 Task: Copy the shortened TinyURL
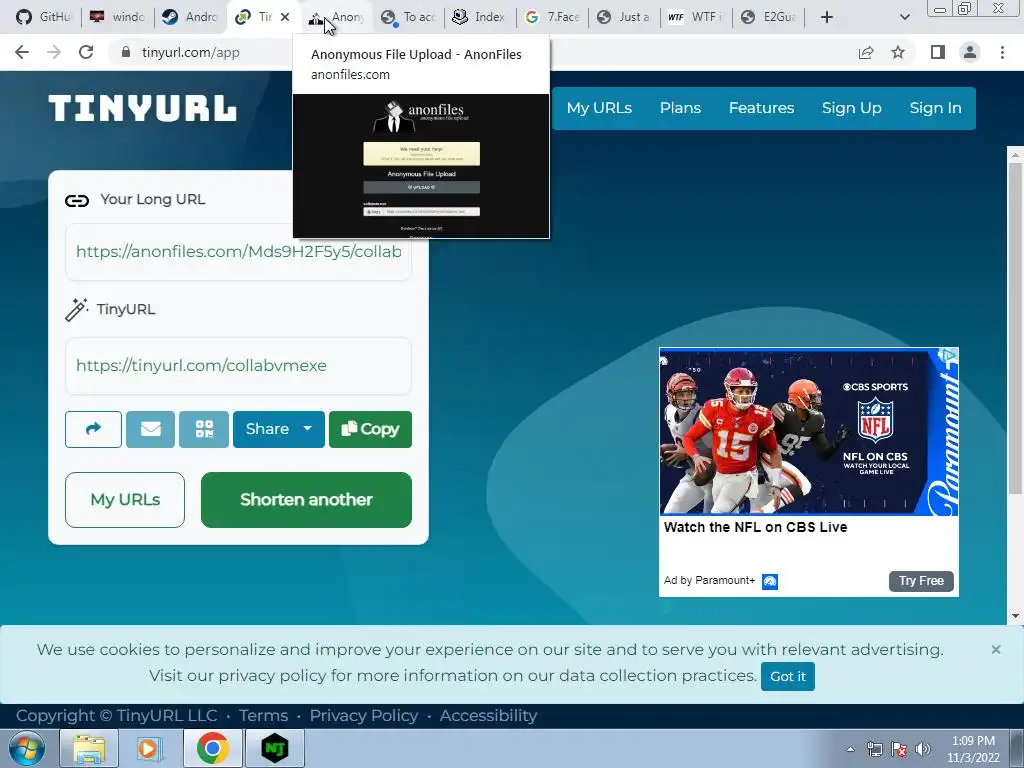point(370,429)
